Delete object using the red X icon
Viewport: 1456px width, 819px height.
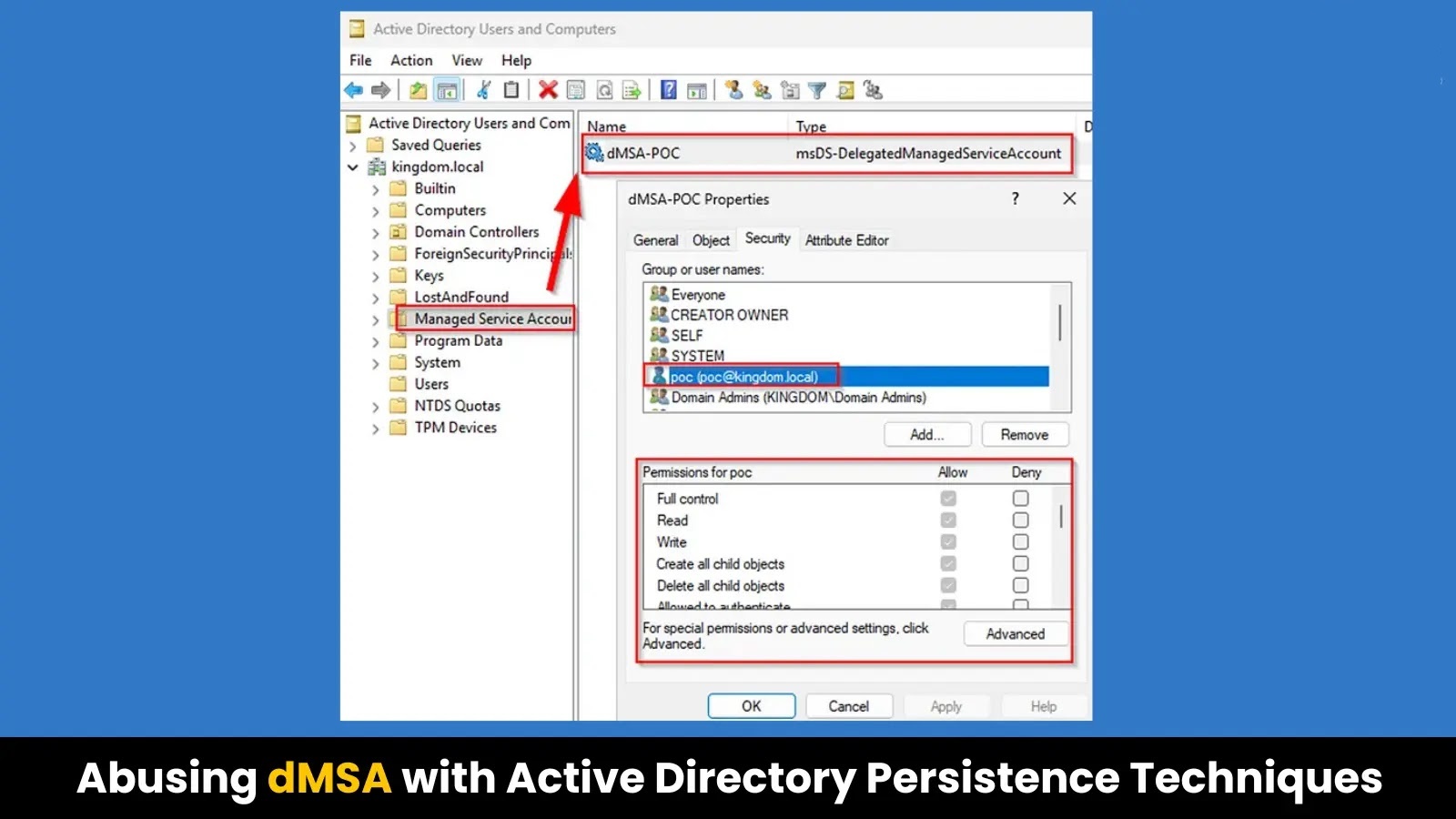point(548,89)
